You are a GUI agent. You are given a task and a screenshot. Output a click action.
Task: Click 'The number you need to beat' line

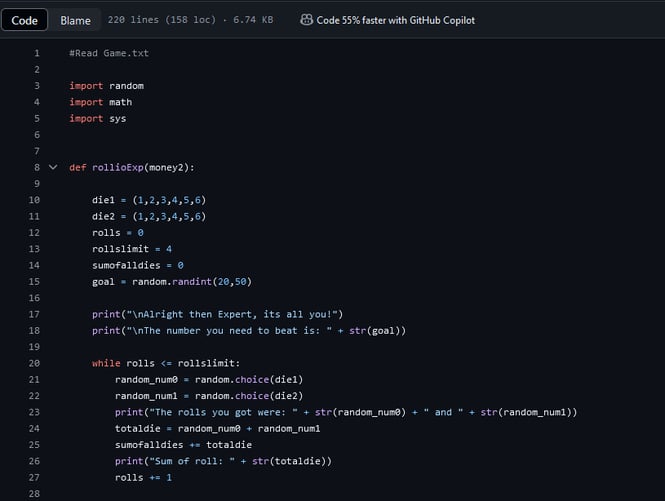point(249,330)
